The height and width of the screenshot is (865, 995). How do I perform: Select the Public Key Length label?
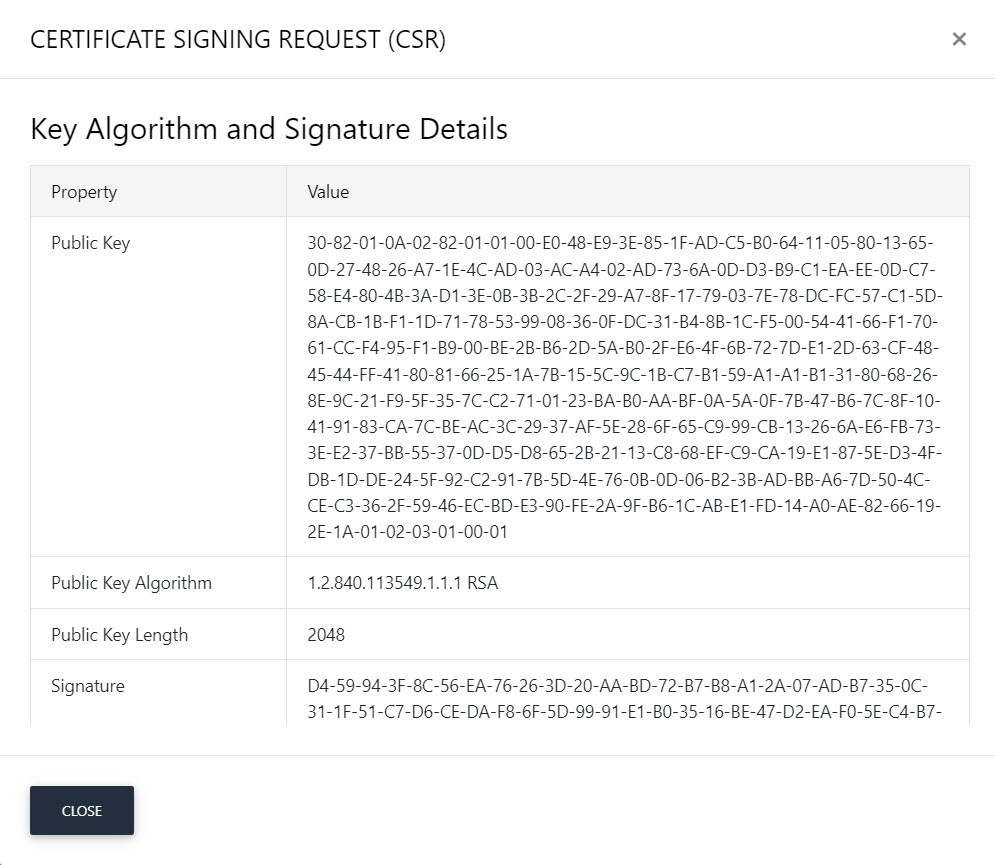(119, 635)
